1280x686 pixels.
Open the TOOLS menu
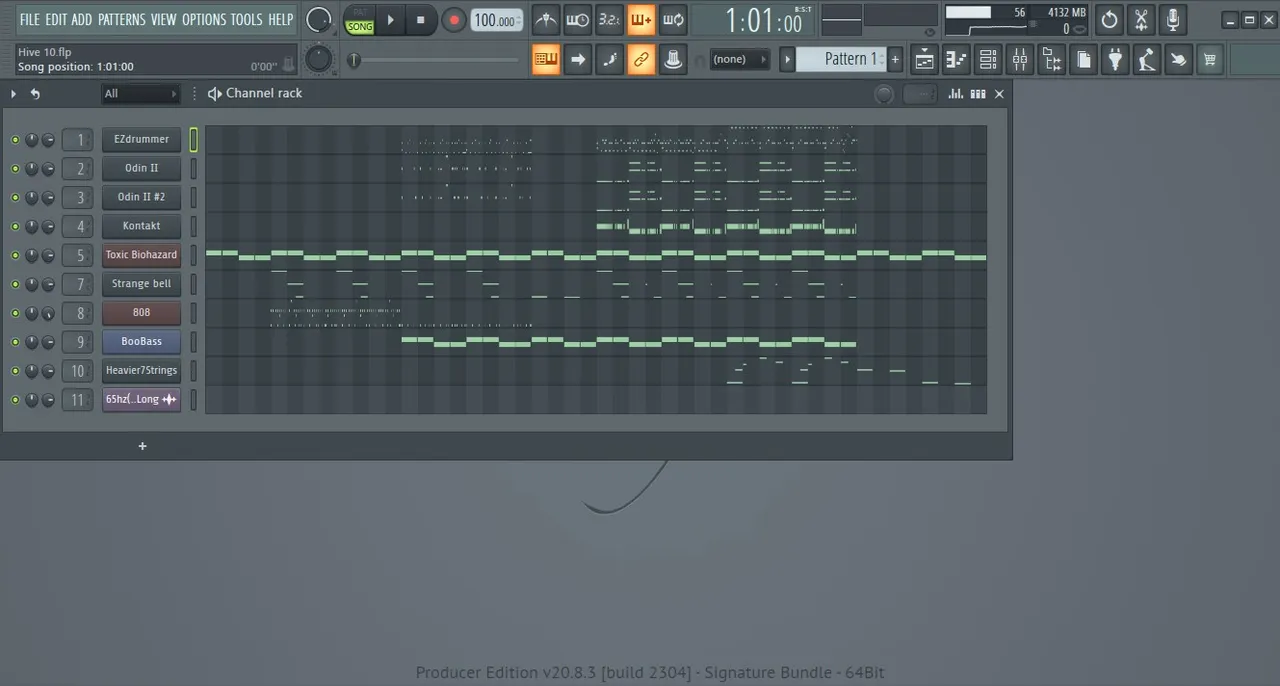click(247, 19)
